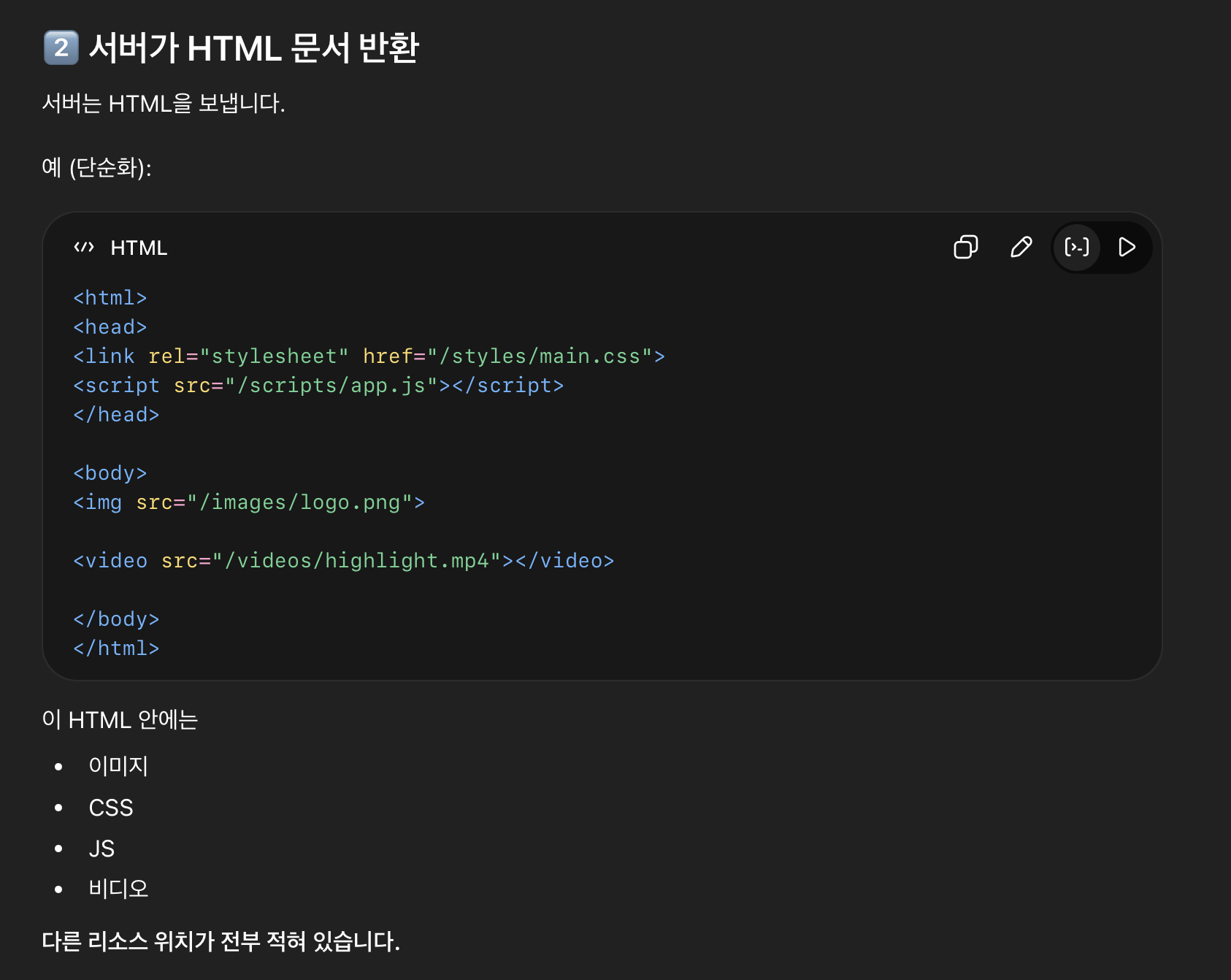The image size is (1231, 980).
Task: Click the video src highlight.mp4 code line
Action: 343,561
